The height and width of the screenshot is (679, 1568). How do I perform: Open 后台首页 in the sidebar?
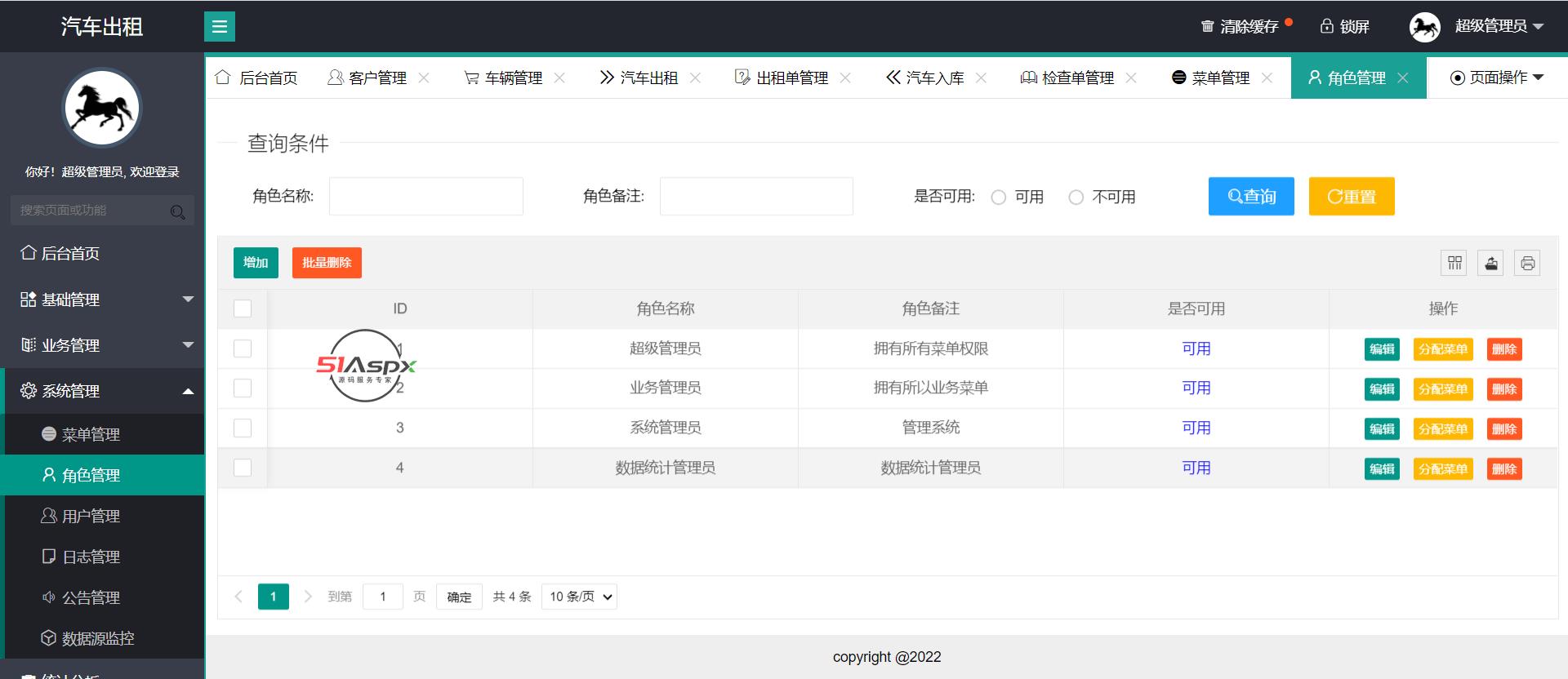[x=102, y=253]
